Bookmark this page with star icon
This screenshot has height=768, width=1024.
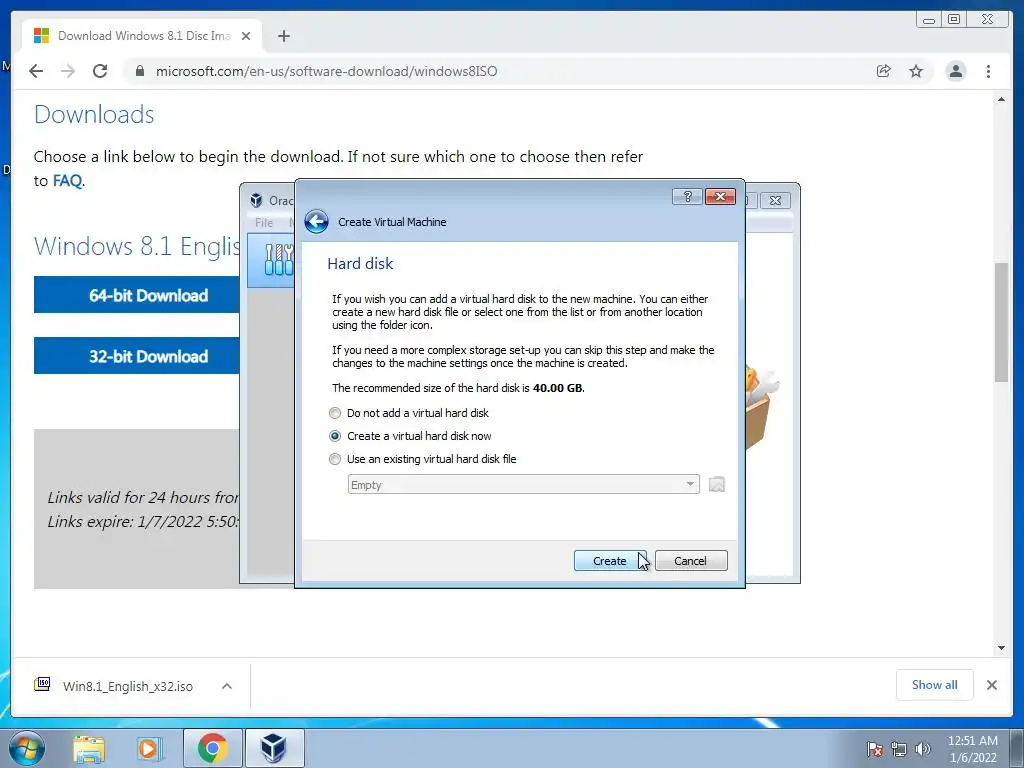[916, 71]
